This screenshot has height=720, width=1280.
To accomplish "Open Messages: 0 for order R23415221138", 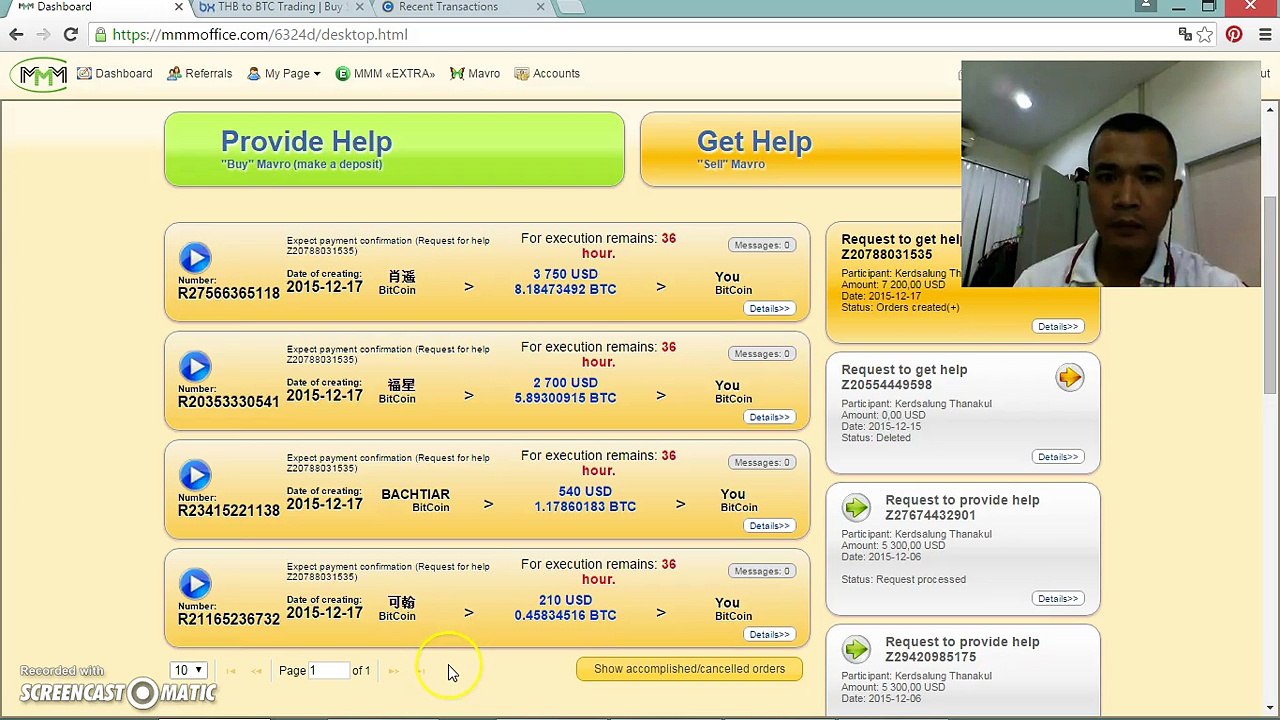I will click(761, 462).
